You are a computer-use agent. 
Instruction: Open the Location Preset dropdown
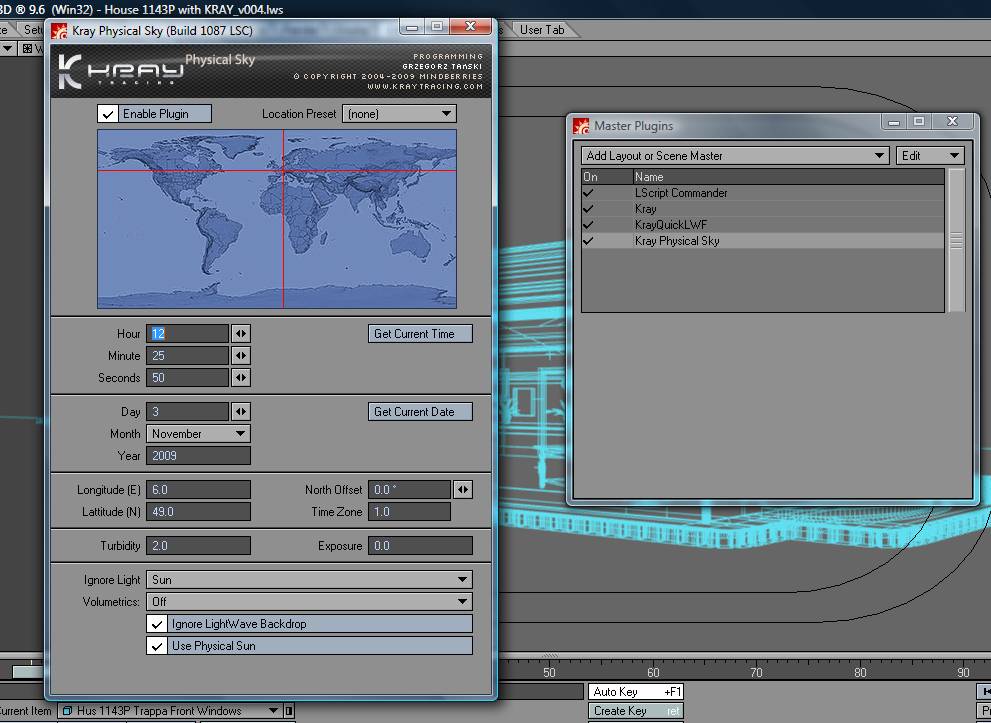(399, 114)
